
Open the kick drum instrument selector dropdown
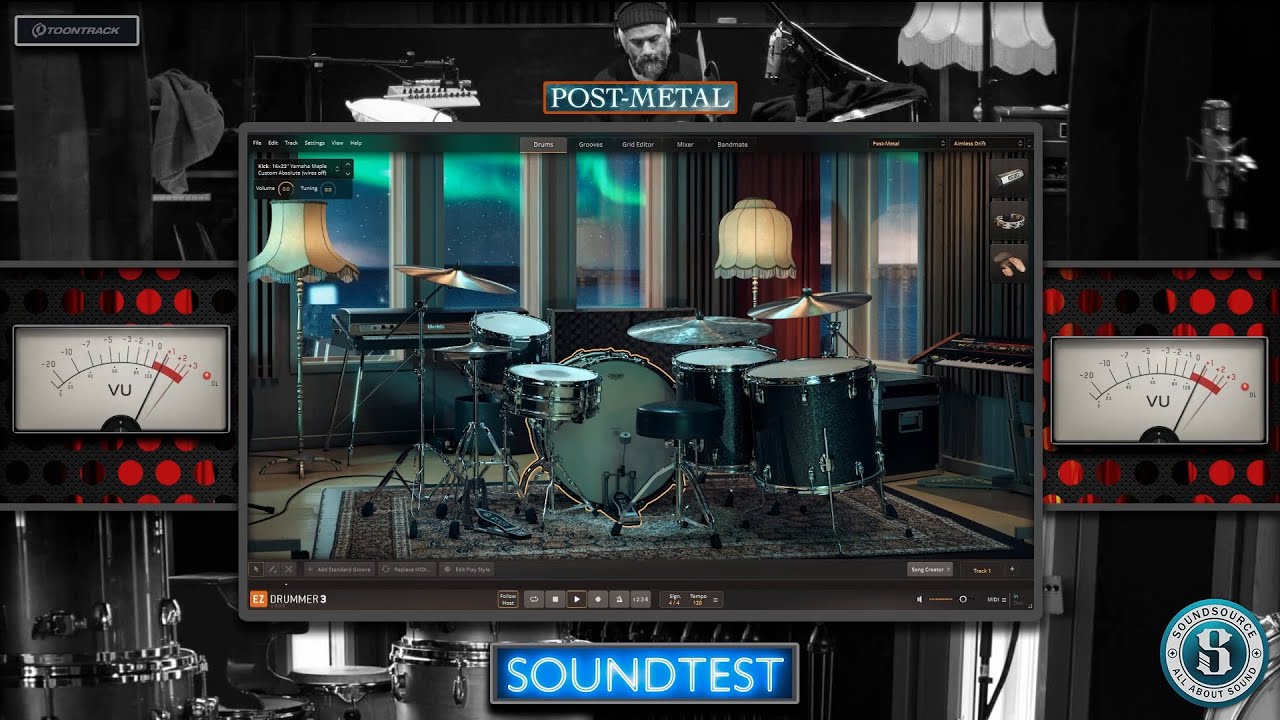pyautogui.click(x=296, y=169)
